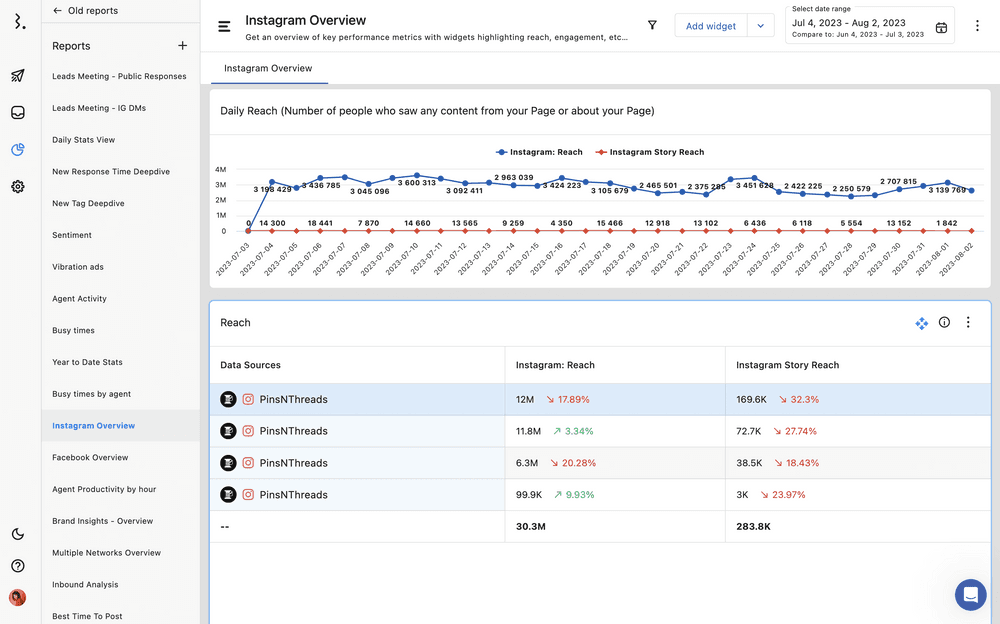The width and height of the screenshot is (1000, 624).
Task: Open the Reach widget three-dot menu
Action: 968,323
